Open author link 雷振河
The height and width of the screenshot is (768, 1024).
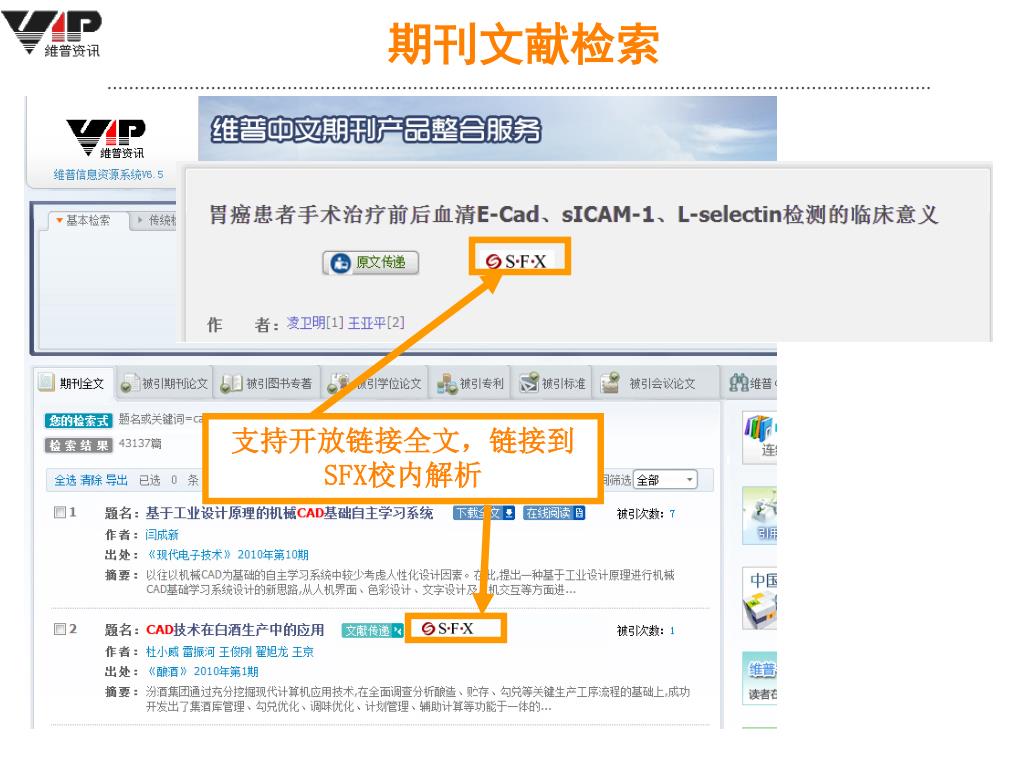click(x=199, y=652)
